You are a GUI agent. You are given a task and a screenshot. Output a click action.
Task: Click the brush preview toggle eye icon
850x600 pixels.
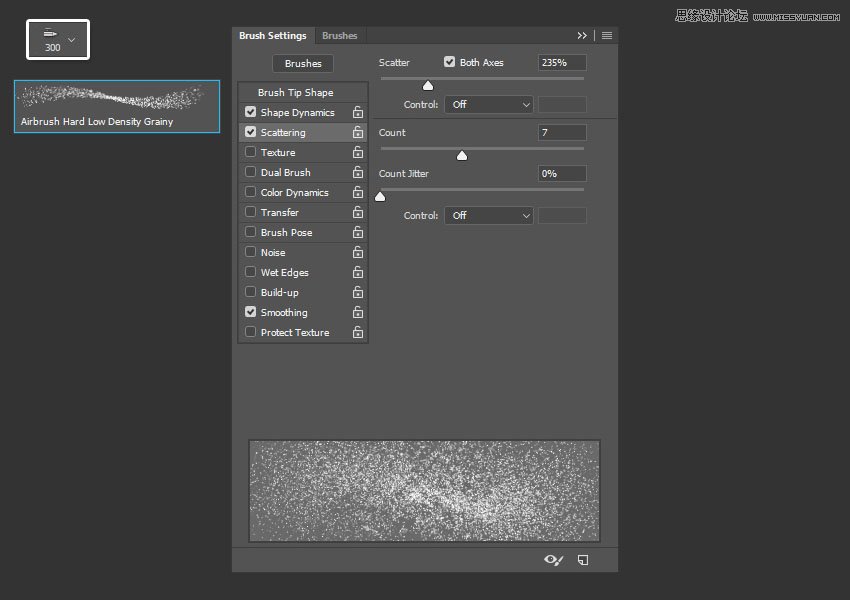tap(554, 560)
